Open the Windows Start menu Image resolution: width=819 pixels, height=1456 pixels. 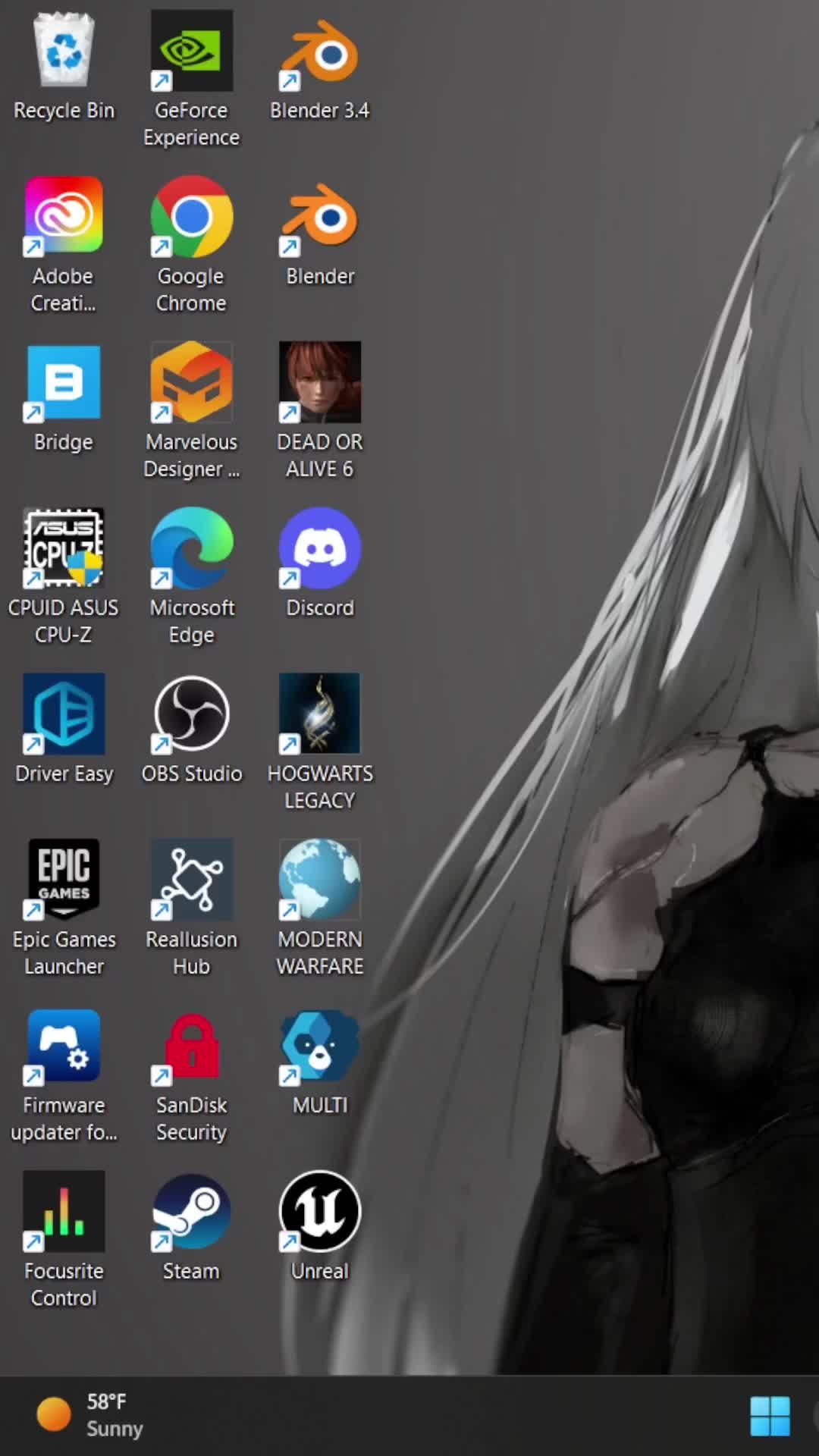click(x=770, y=1416)
